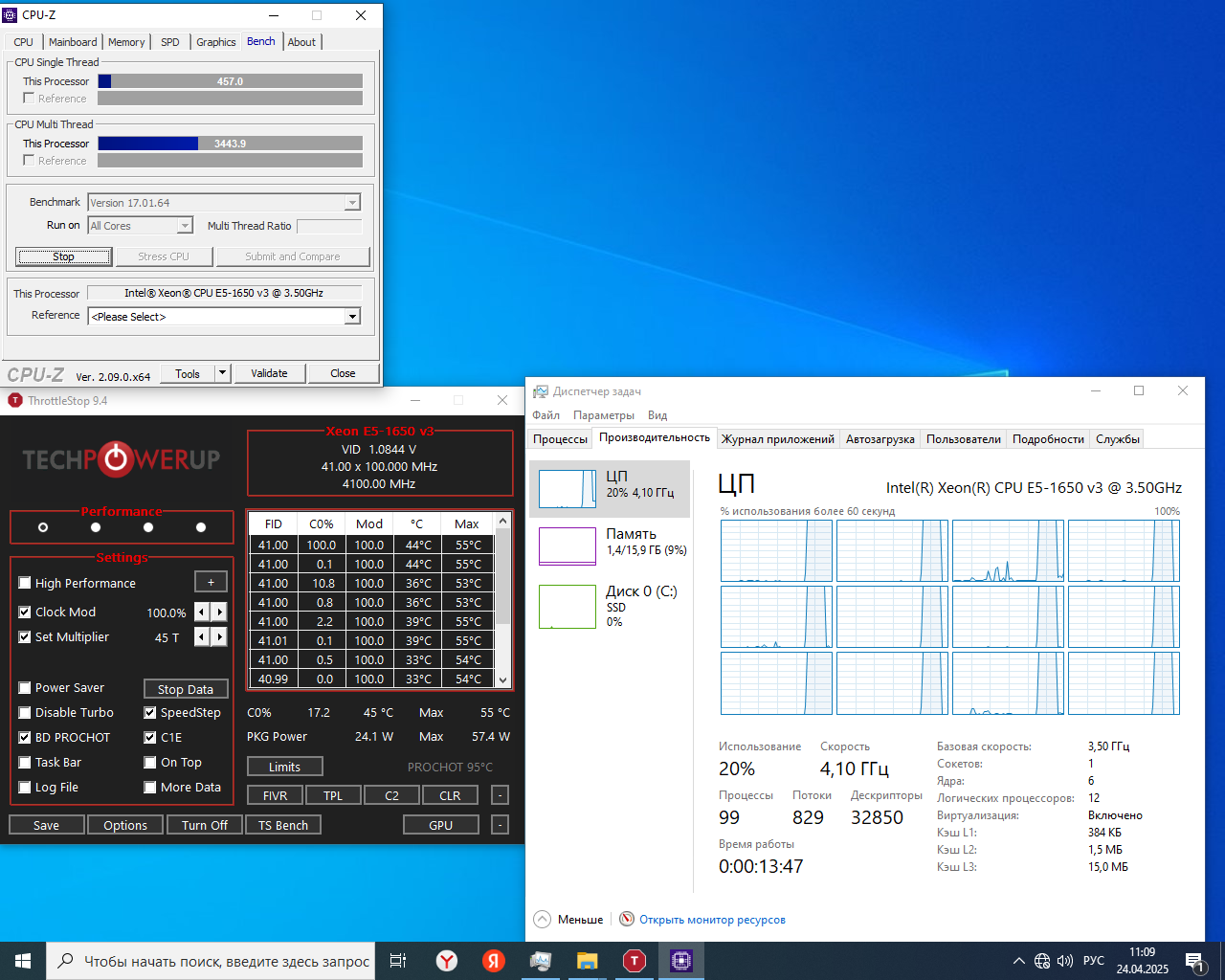Click the minus button beside CLR
The image size is (1225, 980).
pyautogui.click(x=500, y=795)
